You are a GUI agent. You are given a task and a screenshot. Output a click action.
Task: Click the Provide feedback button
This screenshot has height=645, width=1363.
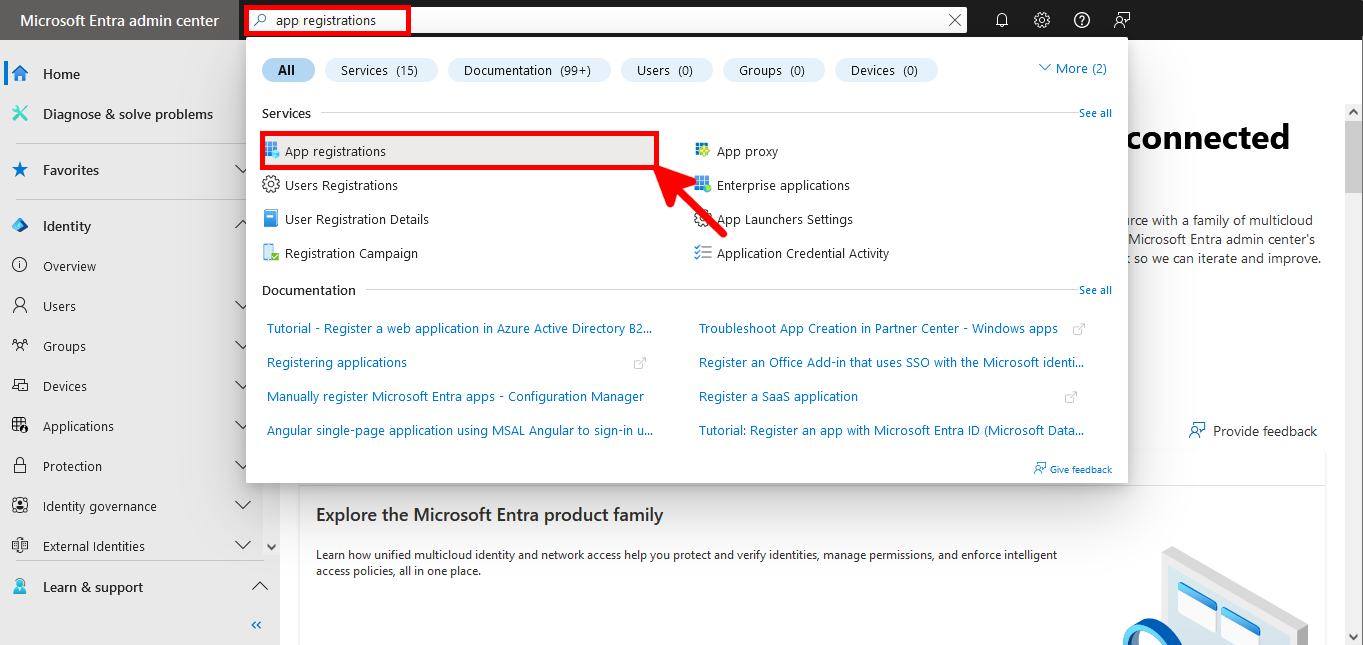click(x=1253, y=430)
